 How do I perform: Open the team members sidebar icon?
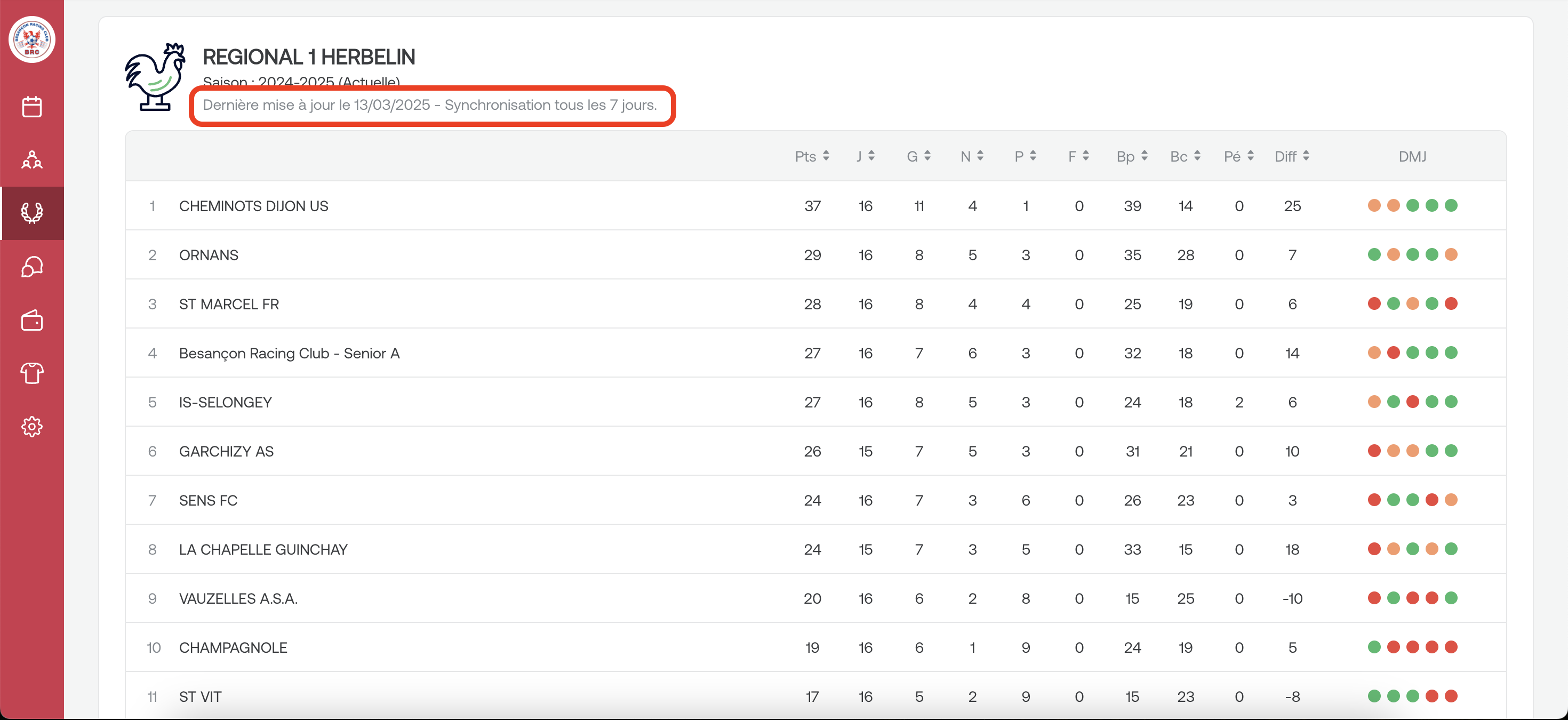(x=31, y=160)
